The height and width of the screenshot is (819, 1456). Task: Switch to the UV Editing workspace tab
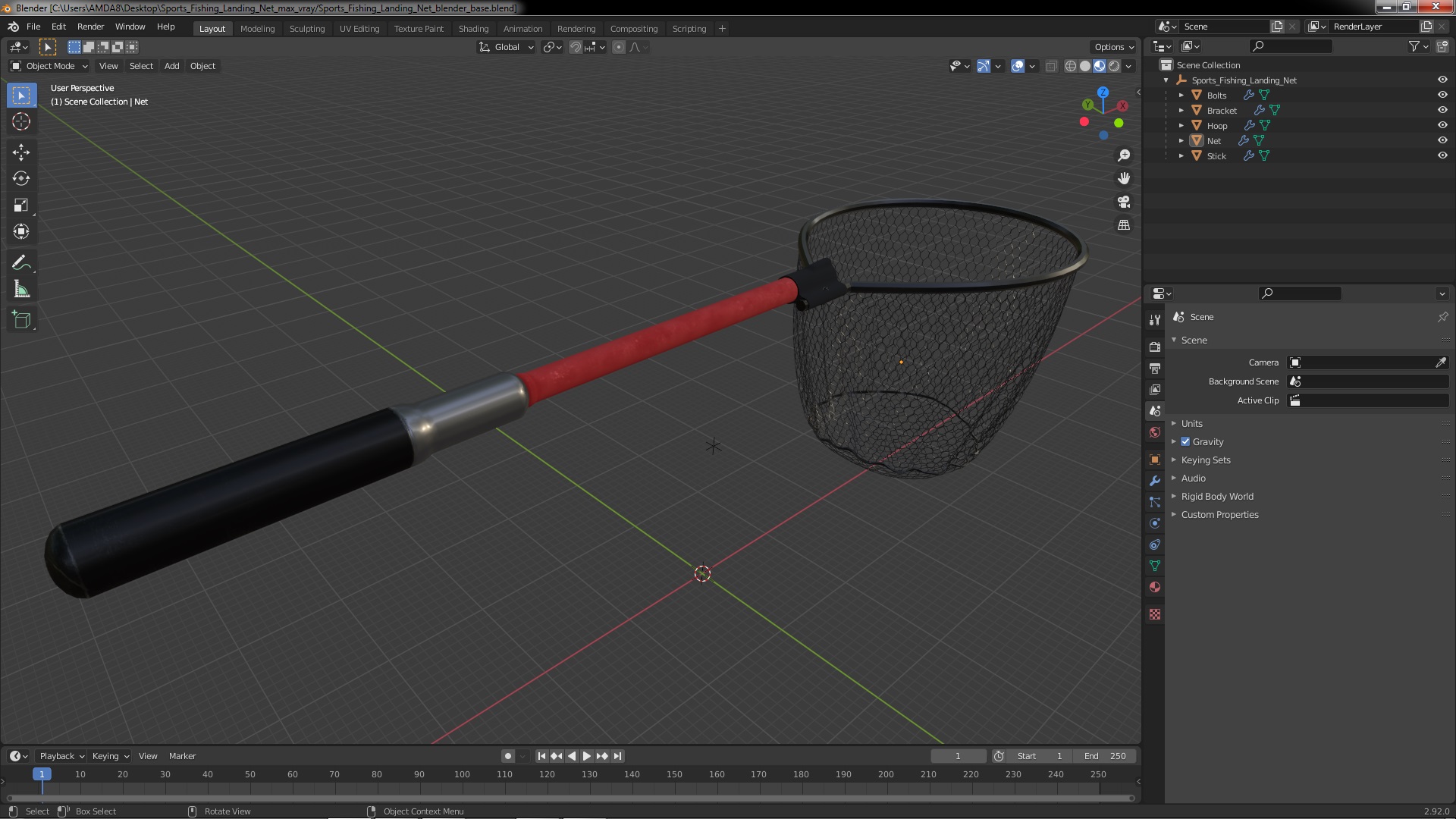click(359, 29)
